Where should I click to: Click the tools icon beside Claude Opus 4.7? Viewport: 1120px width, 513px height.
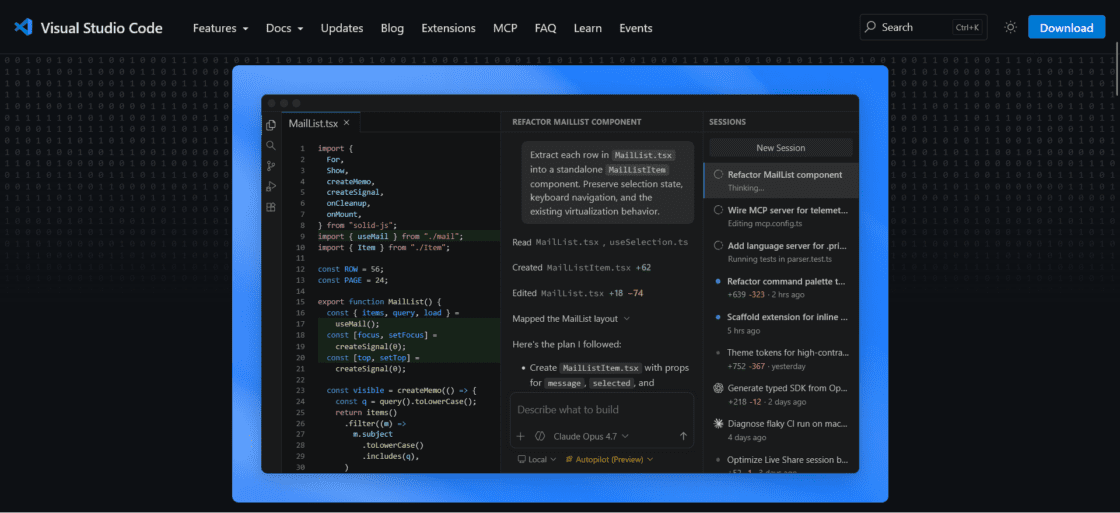coord(540,436)
